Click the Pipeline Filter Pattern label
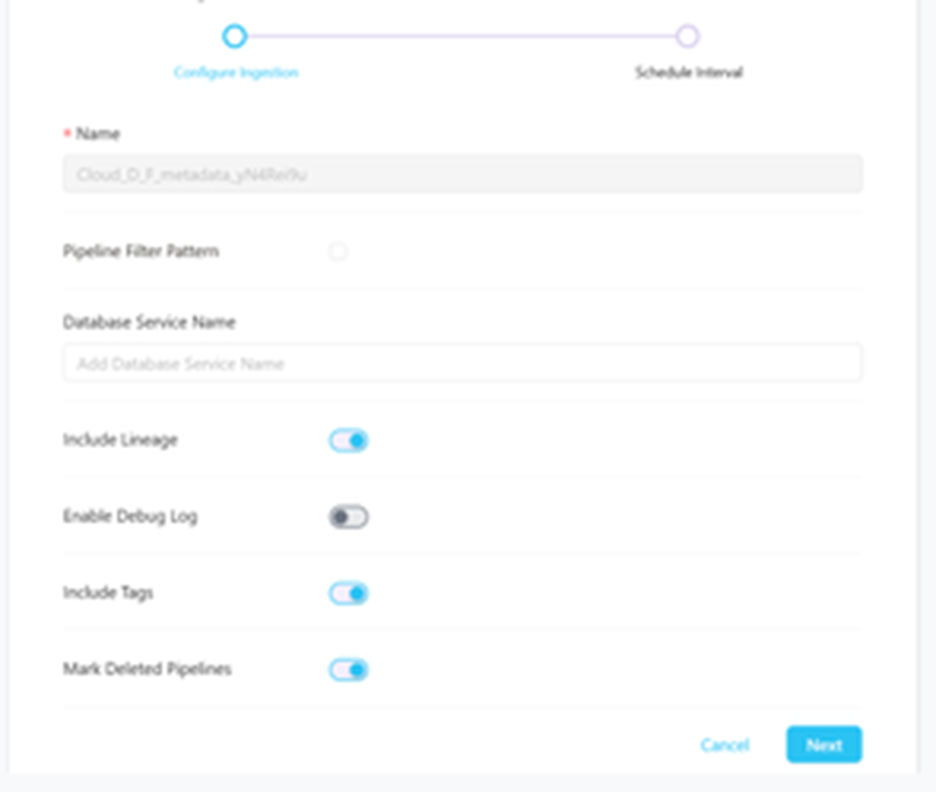The height and width of the screenshot is (792, 936). 141,251
